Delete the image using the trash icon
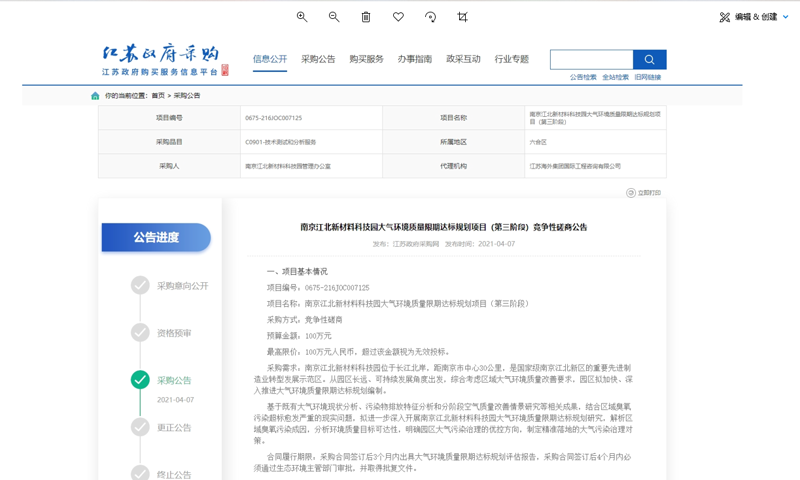This screenshot has width=800, height=480. pyautogui.click(x=366, y=17)
